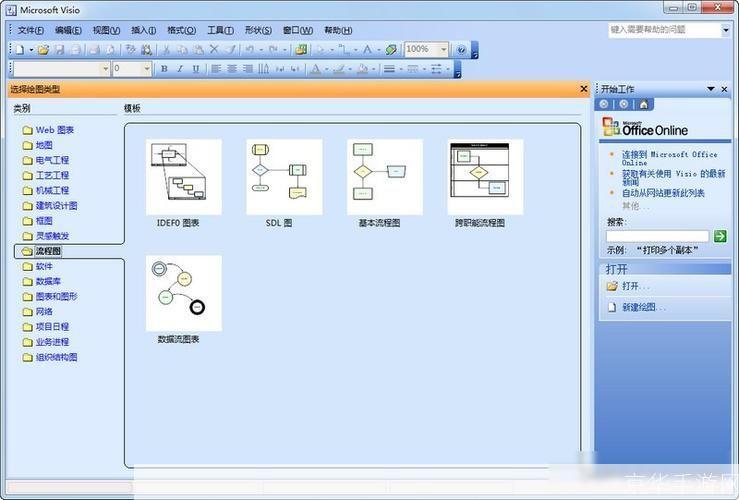
Task: Select the 网络 category folder
Action: [38, 311]
